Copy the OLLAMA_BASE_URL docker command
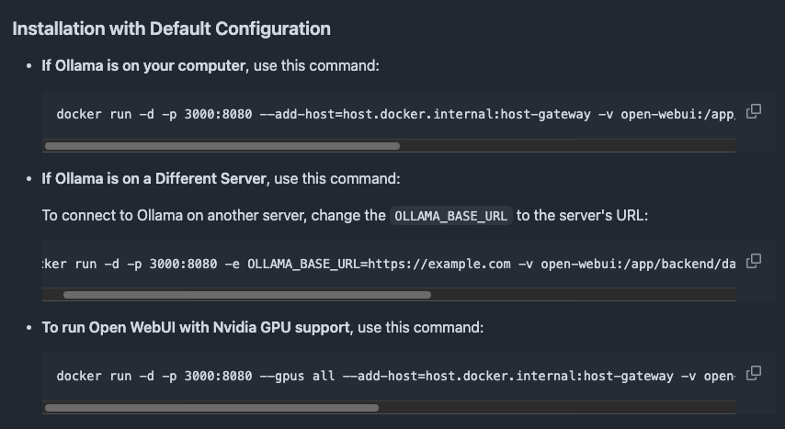The height and width of the screenshot is (429, 785). click(753, 261)
